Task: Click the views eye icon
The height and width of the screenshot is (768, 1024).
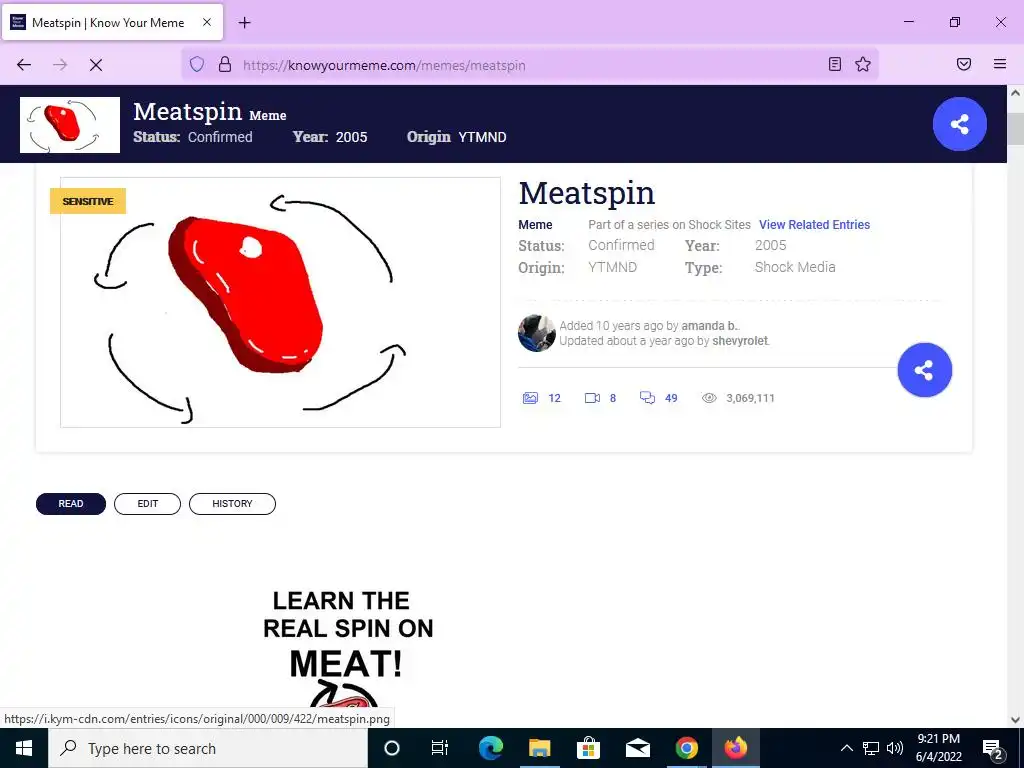Action: [x=709, y=398]
